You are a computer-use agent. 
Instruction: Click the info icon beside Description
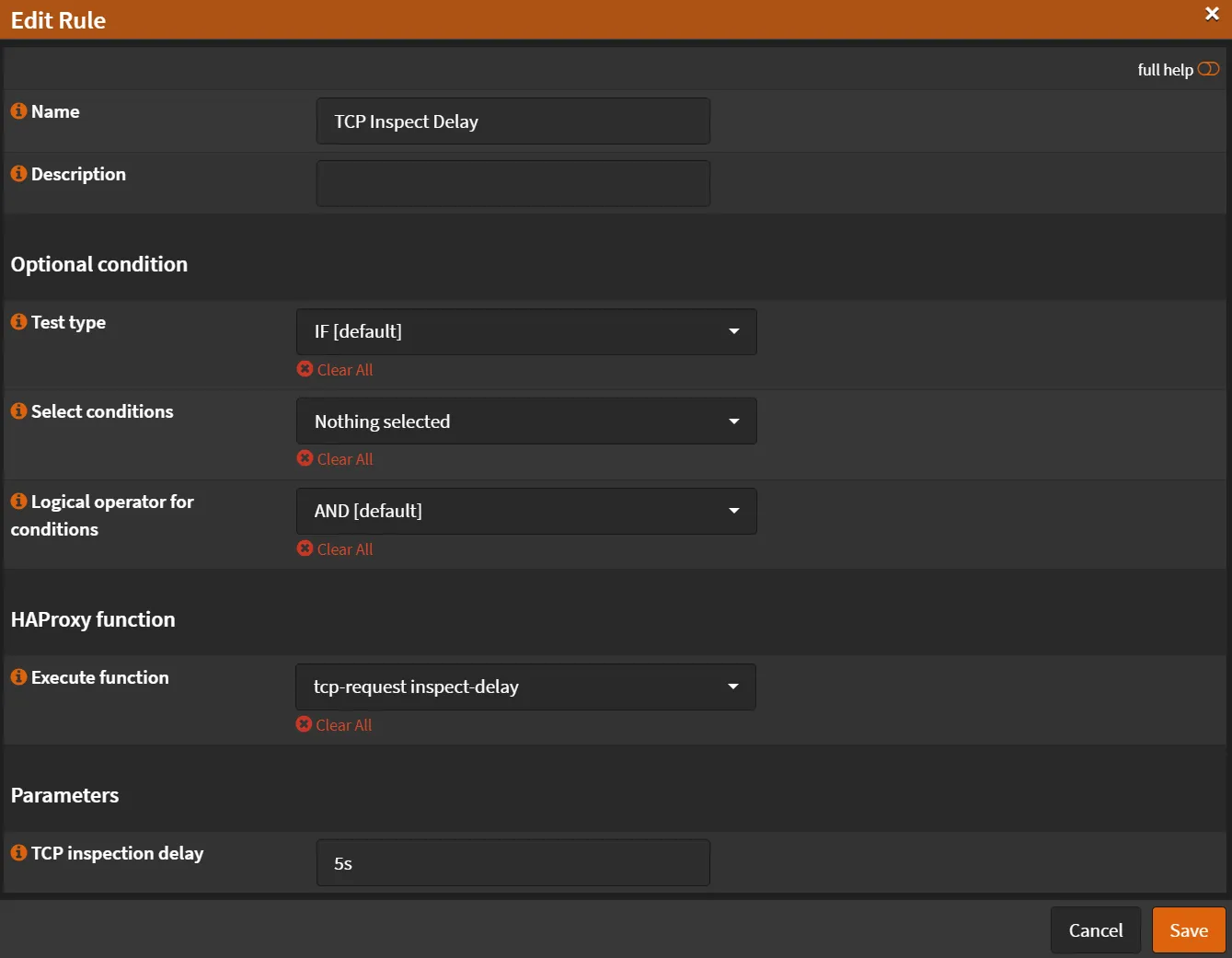(18, 174)
